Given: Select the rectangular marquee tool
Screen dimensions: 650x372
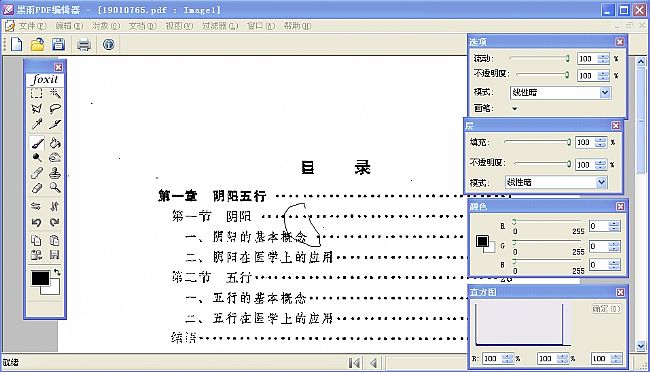Looking at the screenshot, I should (x=36, y=93).
